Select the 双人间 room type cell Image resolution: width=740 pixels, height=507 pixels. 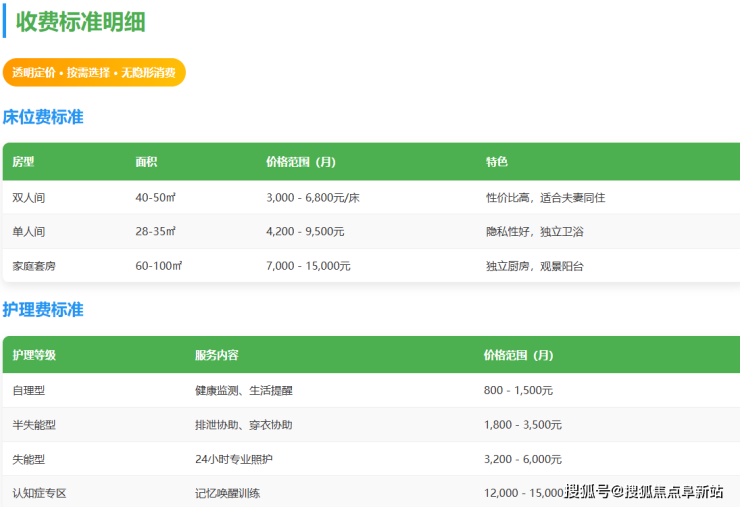point(28,198)
